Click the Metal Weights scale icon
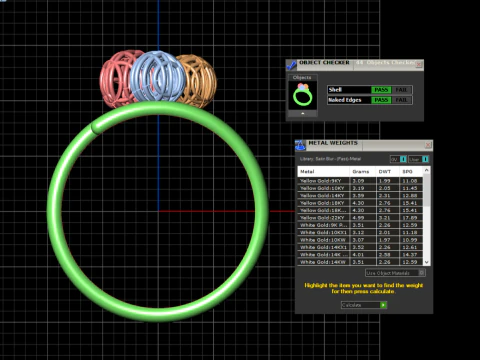 click(300, 145)
